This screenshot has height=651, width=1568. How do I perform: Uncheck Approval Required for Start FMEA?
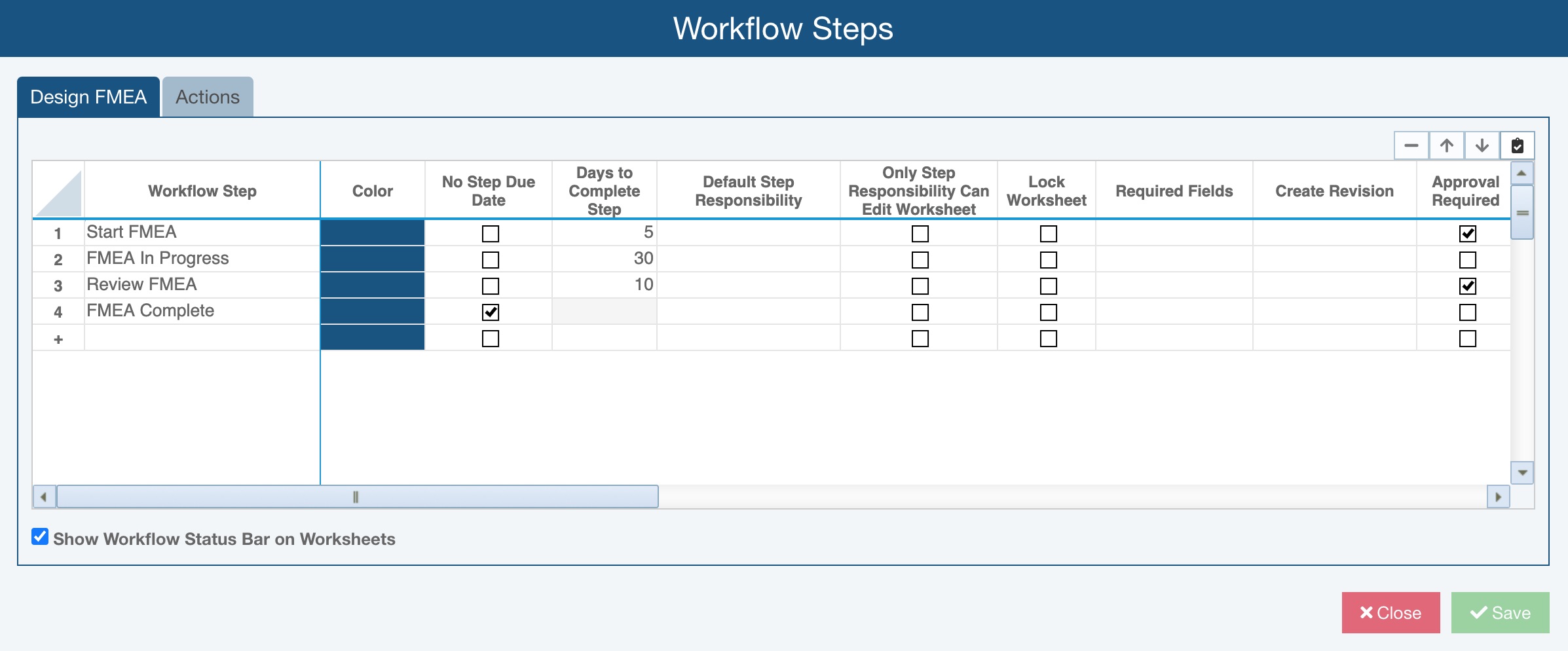(x=1467, y=234)
